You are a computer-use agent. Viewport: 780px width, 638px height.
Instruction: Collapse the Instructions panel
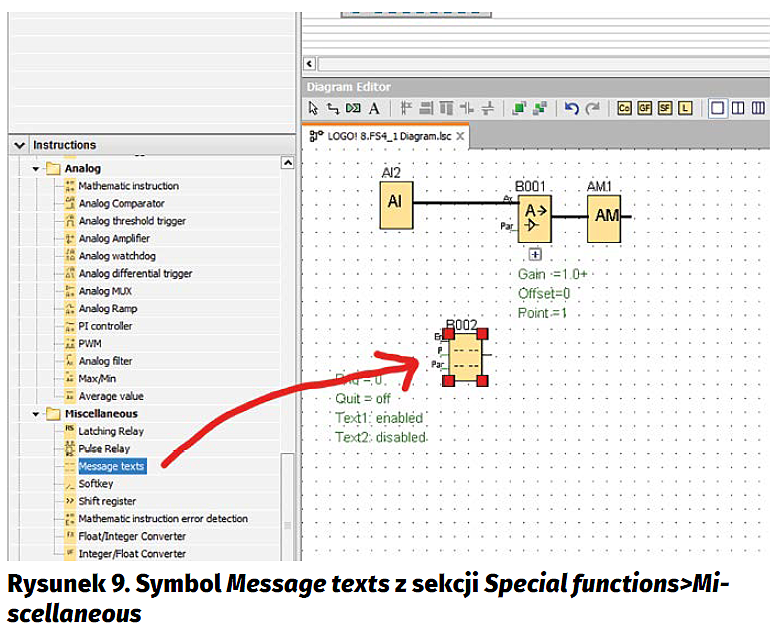point(19,145)
